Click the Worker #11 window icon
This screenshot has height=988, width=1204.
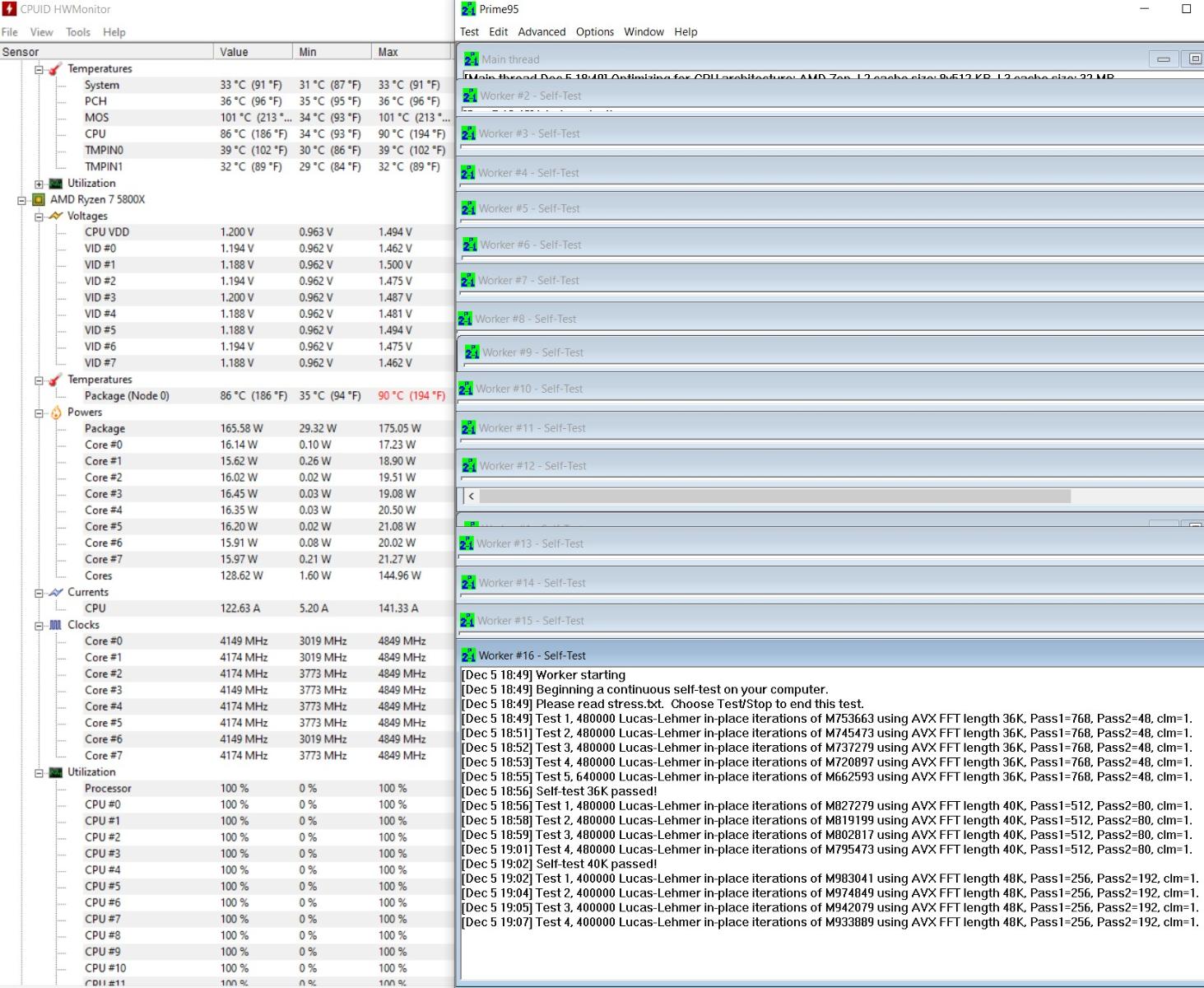pos(468,428)
